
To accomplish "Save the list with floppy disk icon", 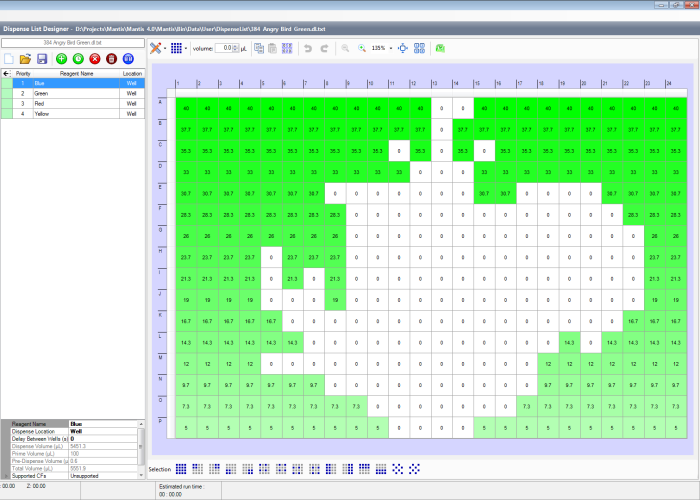I will pyautogui.click(x=42, y=59).
